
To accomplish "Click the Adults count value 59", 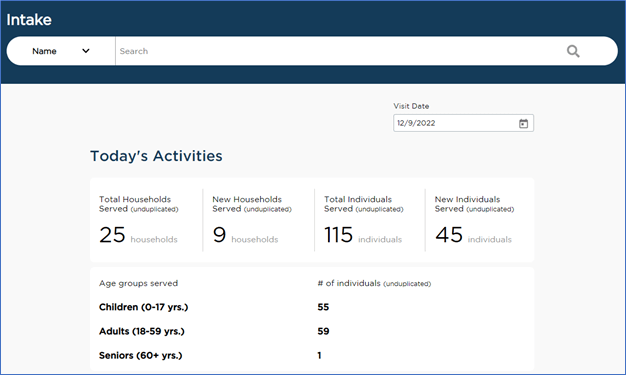I will click(x=323, y=331).
